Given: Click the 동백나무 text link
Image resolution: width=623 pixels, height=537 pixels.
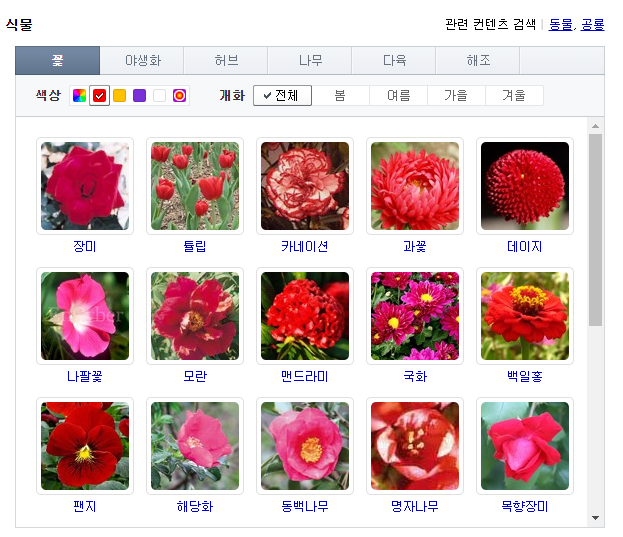Looking at the screenshot, I should click(305, 506).
